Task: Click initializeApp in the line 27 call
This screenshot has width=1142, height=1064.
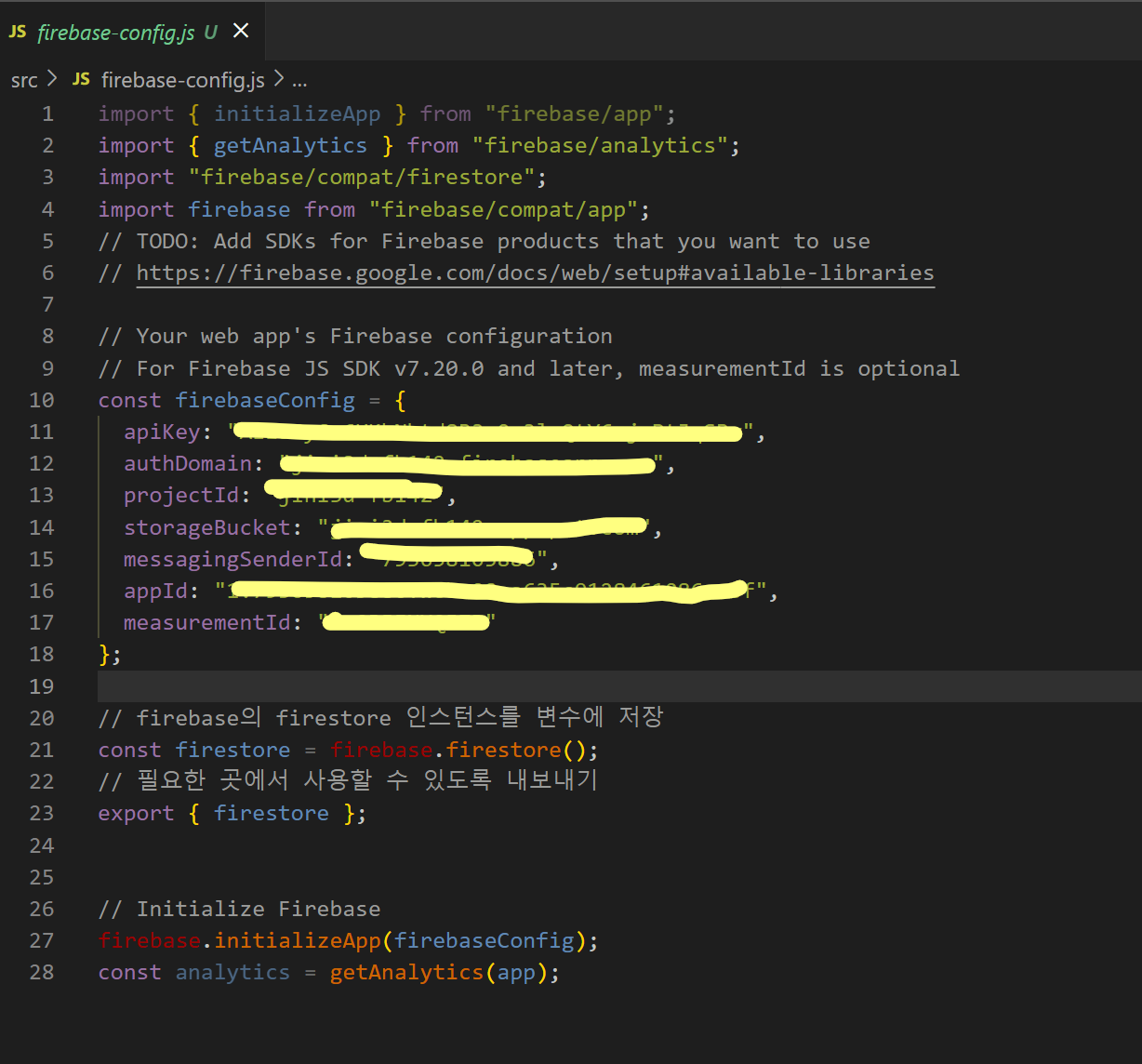Action: click(x=298, y=940)
